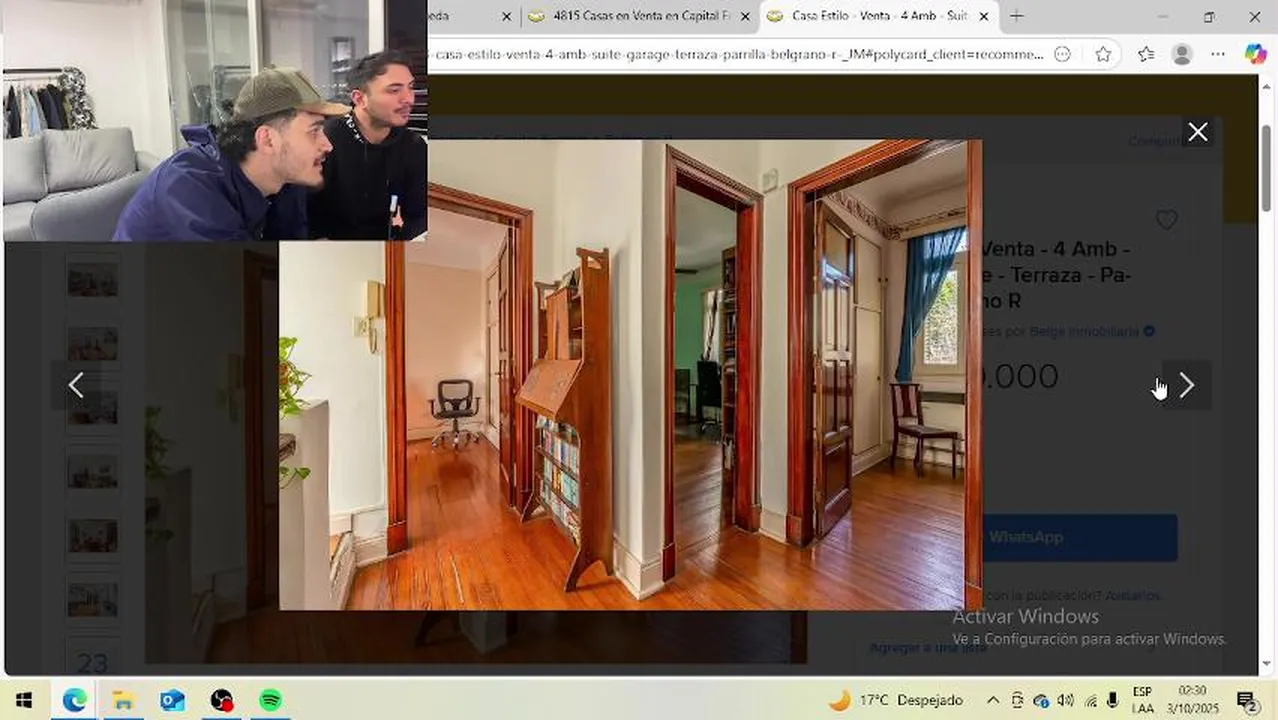Open the notification center with 2 notifications
Screen dimensions: 1278x720
(x=1246, y=700)
